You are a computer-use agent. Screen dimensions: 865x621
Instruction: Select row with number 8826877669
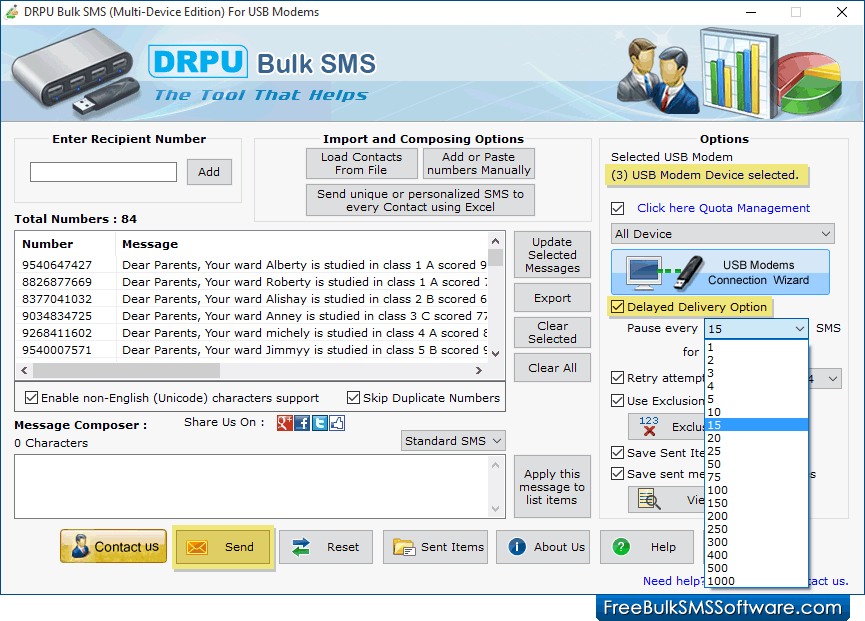pyautogui.click(x=253, y=282)
